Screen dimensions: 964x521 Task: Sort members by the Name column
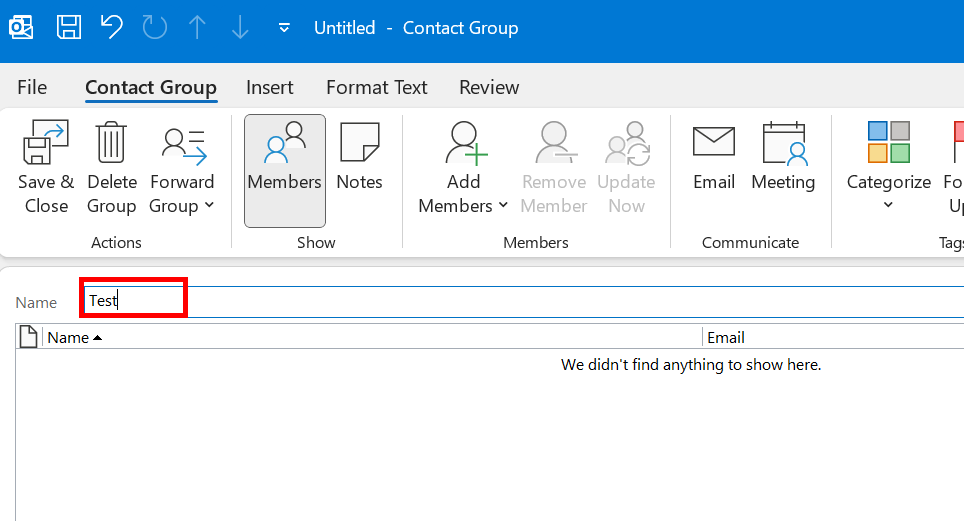click(x=372, y=338)
